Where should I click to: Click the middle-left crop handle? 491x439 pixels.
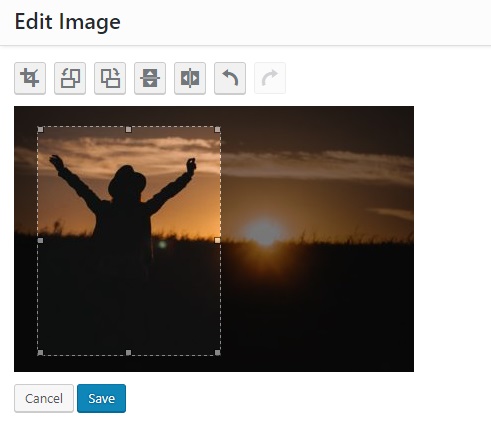tap(40, 240)
